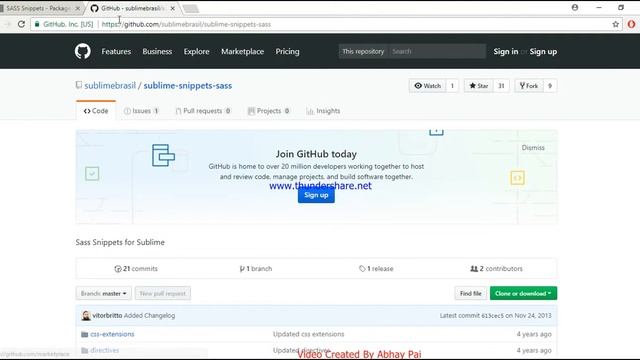The height and width of the screenshot is (360, 640).
Task: Watch the repository
Action: 427,86
